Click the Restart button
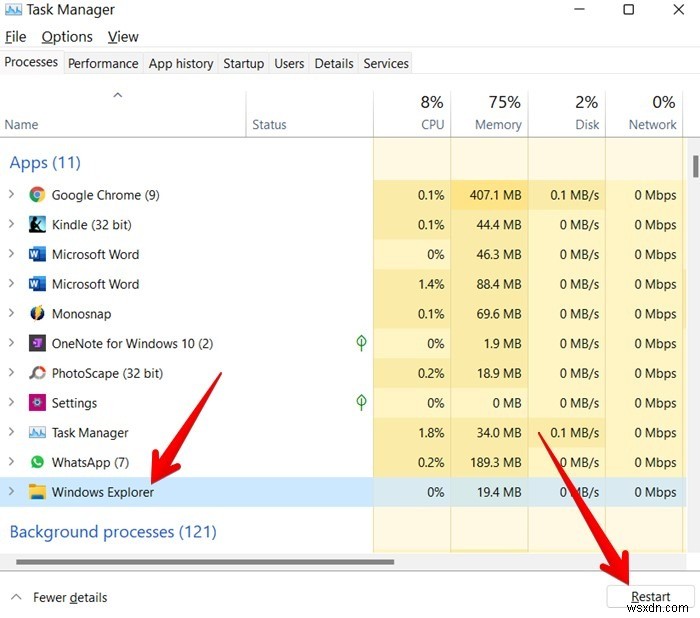 (650, 597)
